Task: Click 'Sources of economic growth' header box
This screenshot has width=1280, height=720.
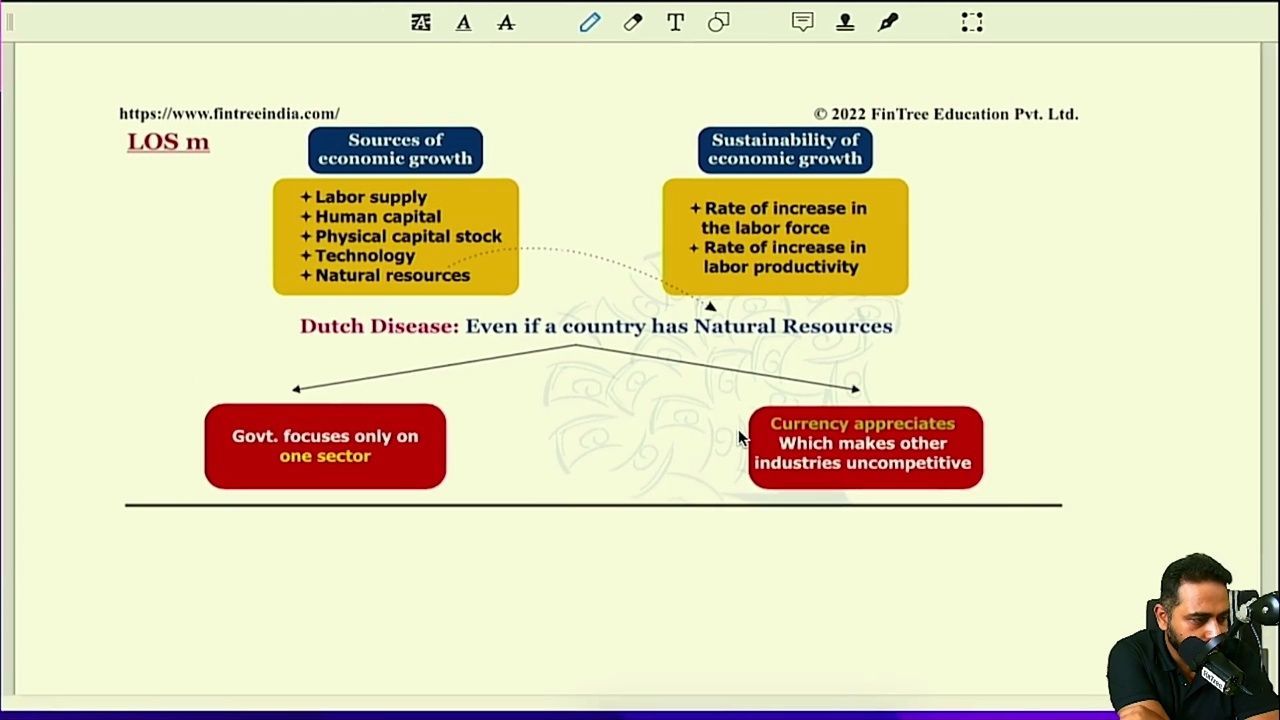Action: tap(395, 149)
